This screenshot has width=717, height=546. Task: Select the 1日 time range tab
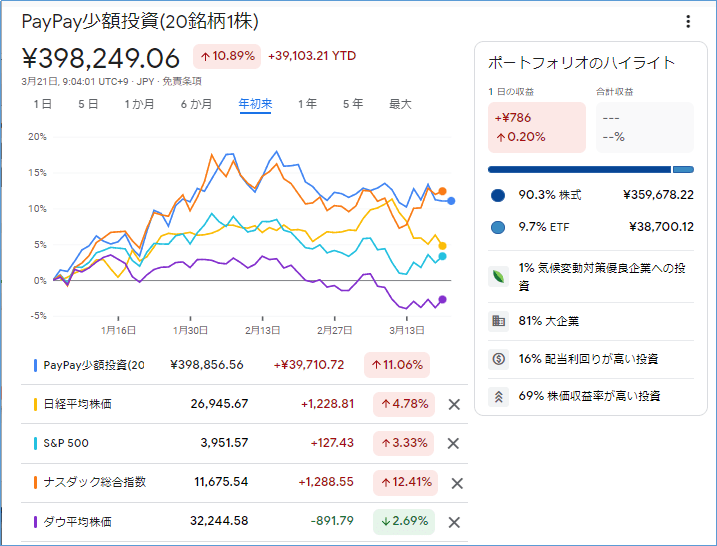[x=43, y=104]
